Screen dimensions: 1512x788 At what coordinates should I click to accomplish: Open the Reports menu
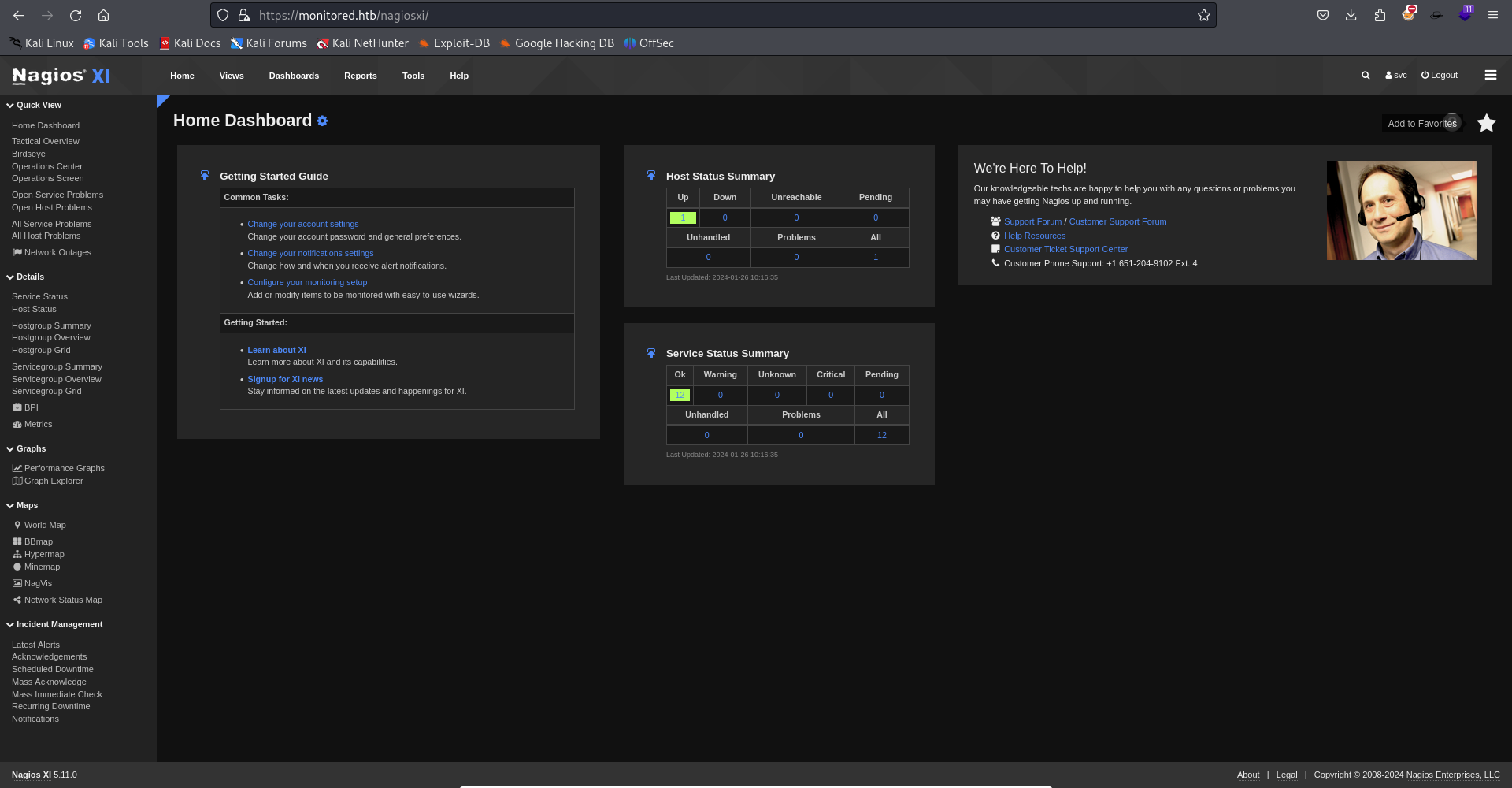[x=361, y=76]
